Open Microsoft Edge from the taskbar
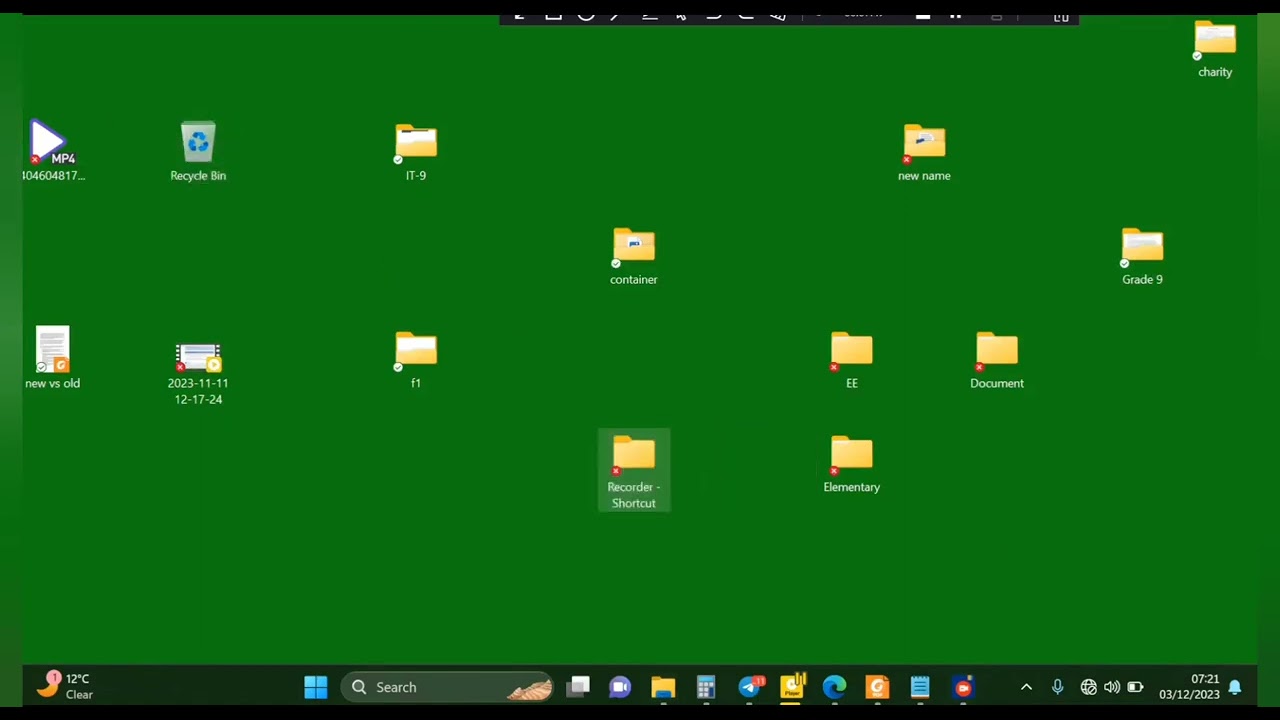This screenshot has height=720, width=1280. 834,687
